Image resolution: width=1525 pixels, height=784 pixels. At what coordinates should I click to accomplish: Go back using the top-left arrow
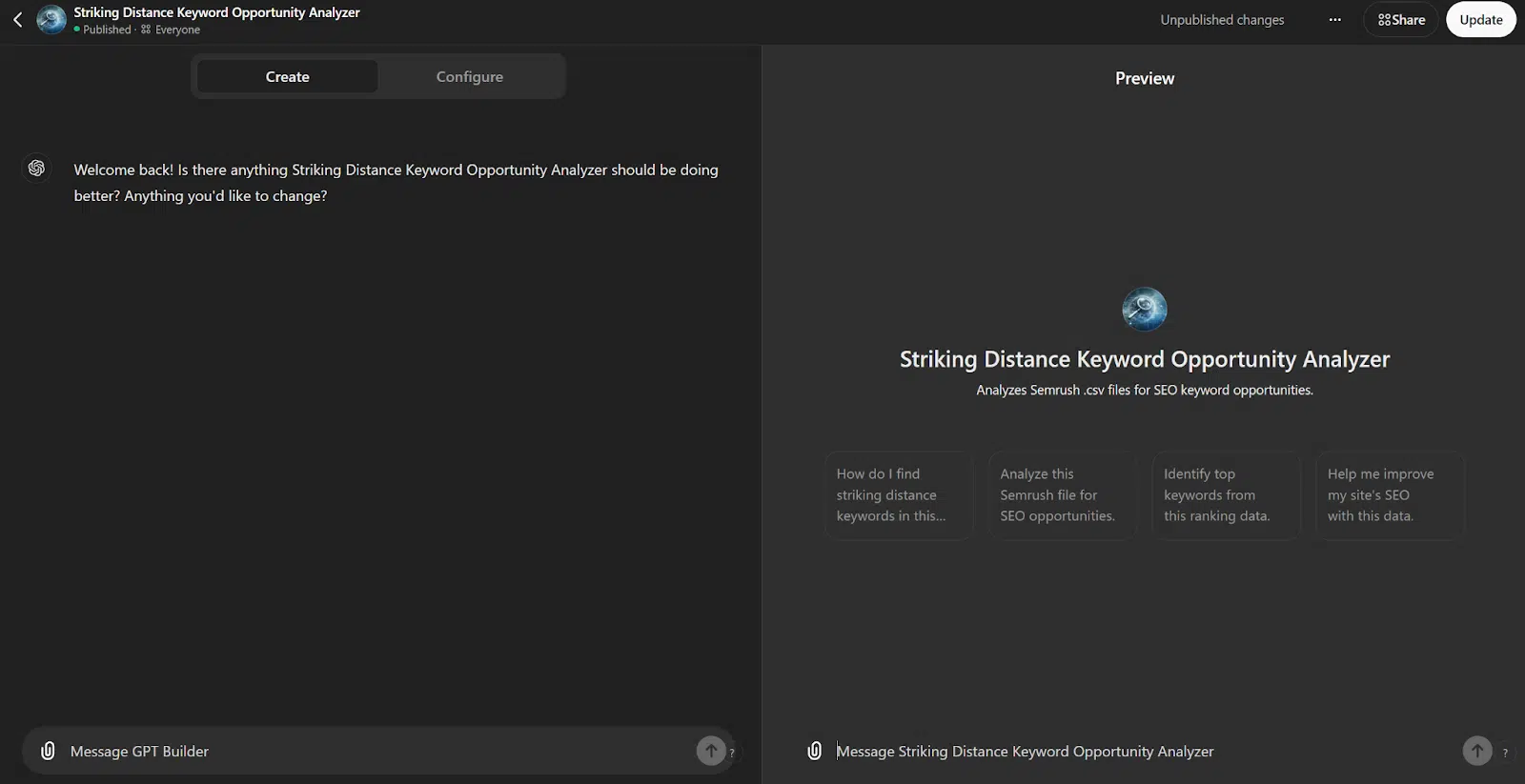(17, 20)
